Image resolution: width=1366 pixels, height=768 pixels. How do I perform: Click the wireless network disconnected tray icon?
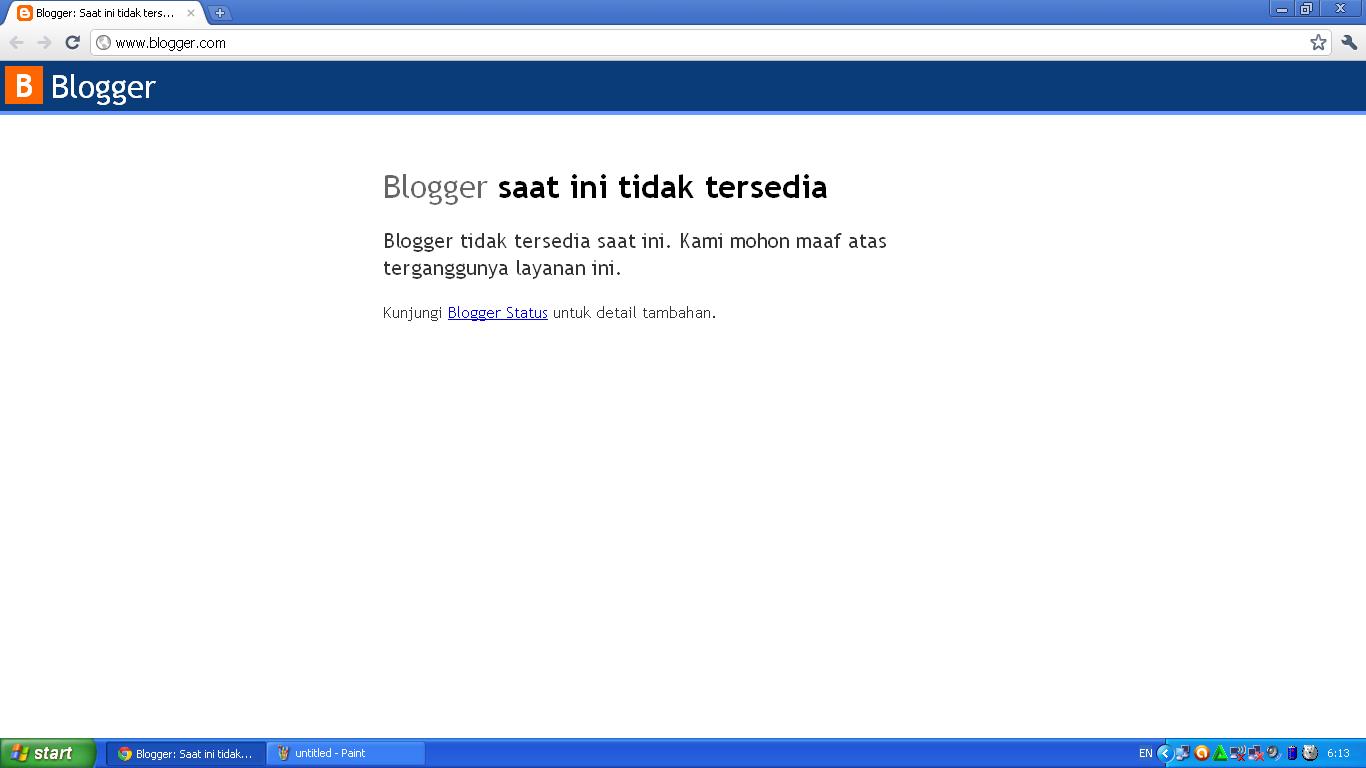(x=1238, y=753)
